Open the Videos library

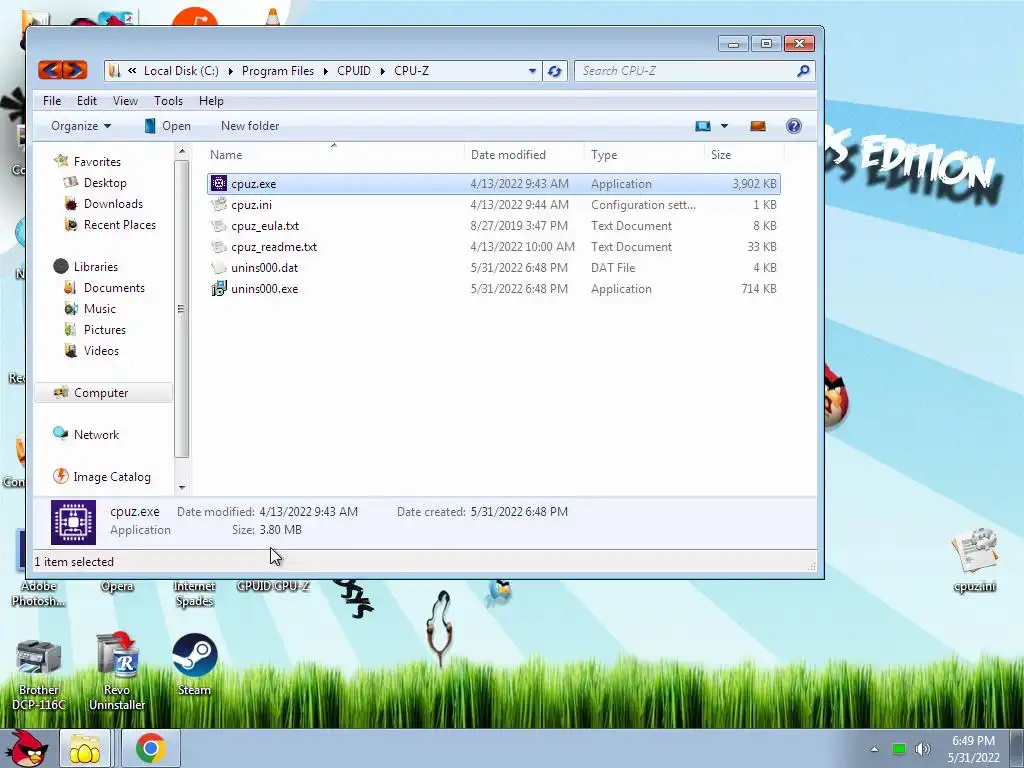click(x=101, y=351)
